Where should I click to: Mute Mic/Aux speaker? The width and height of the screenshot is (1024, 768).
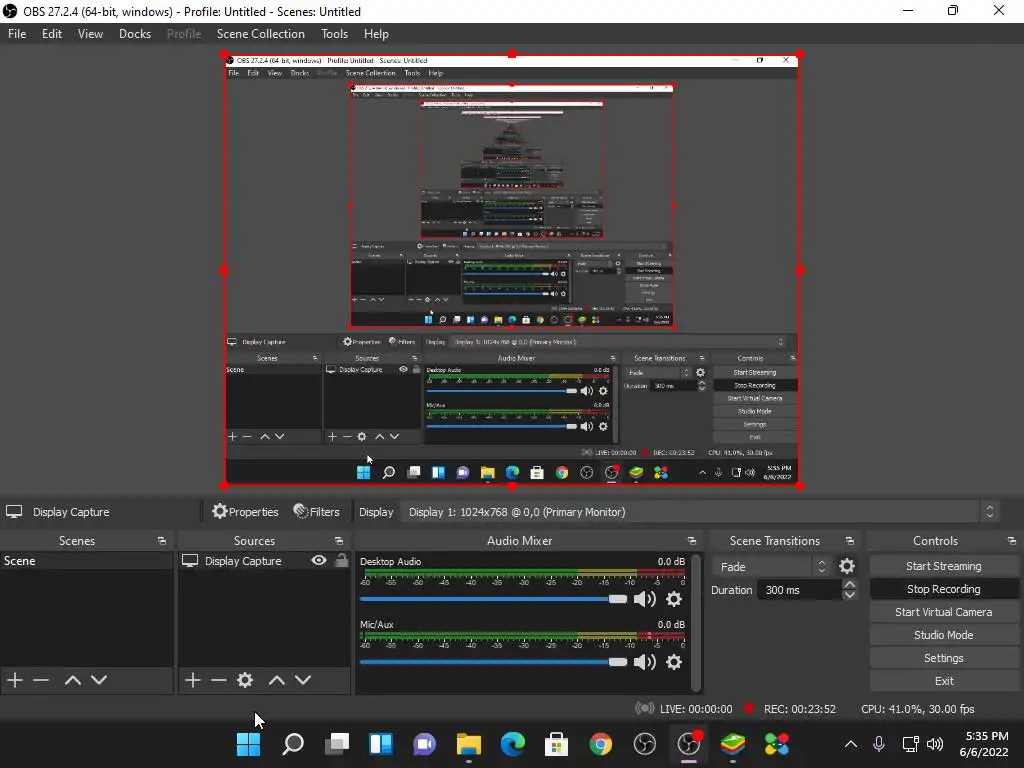pyautogui.click(x=645, y=662)
